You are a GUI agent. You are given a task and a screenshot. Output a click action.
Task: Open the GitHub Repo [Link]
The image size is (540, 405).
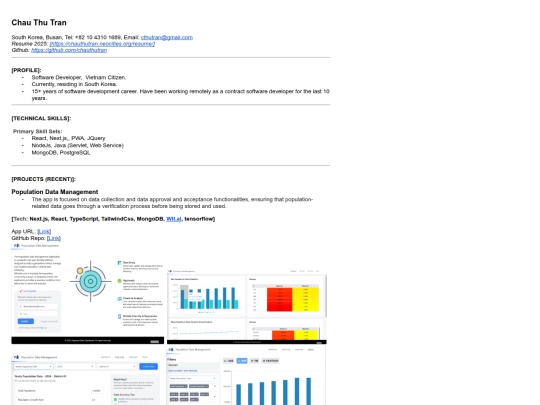(54, 238)
